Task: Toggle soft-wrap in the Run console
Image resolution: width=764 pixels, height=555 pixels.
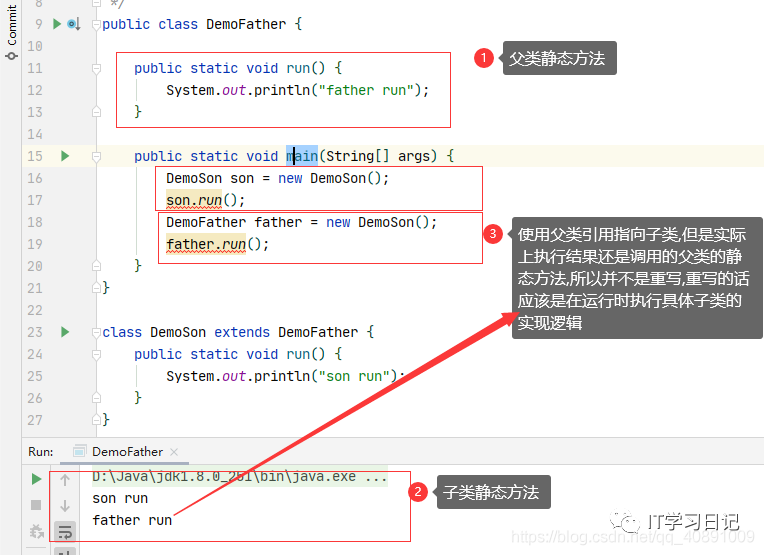Action: [65, 531]
